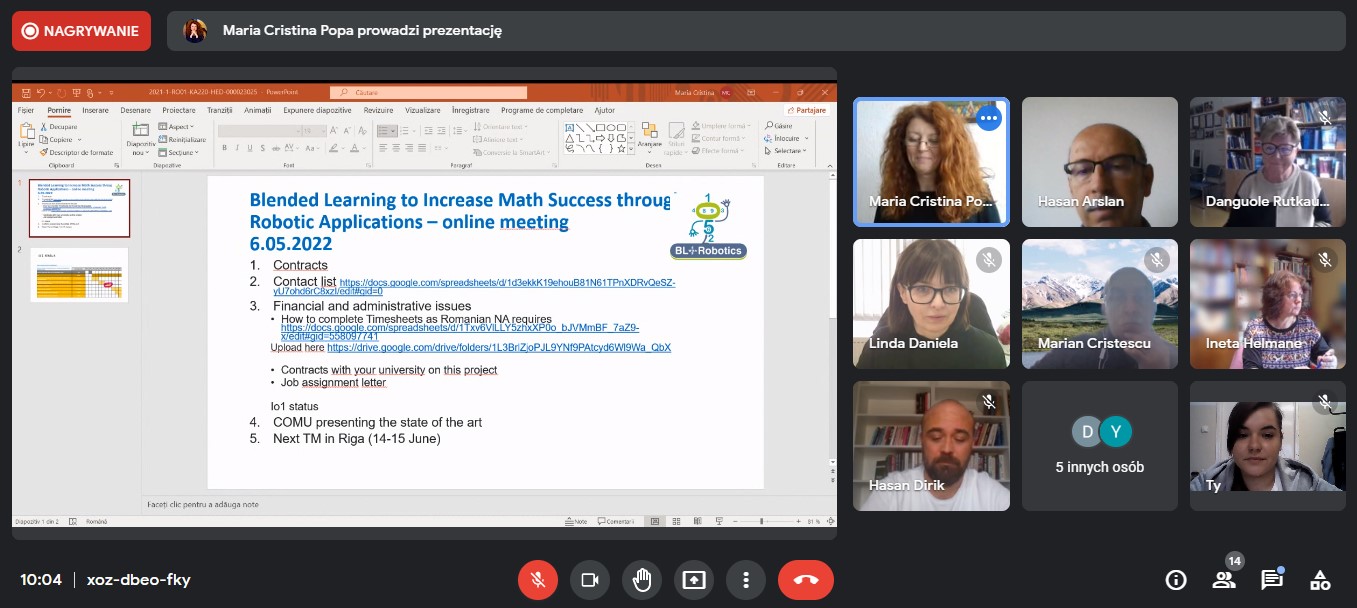
Task: Expand the Selectare dropdown
Action: [x=783, y=151]
